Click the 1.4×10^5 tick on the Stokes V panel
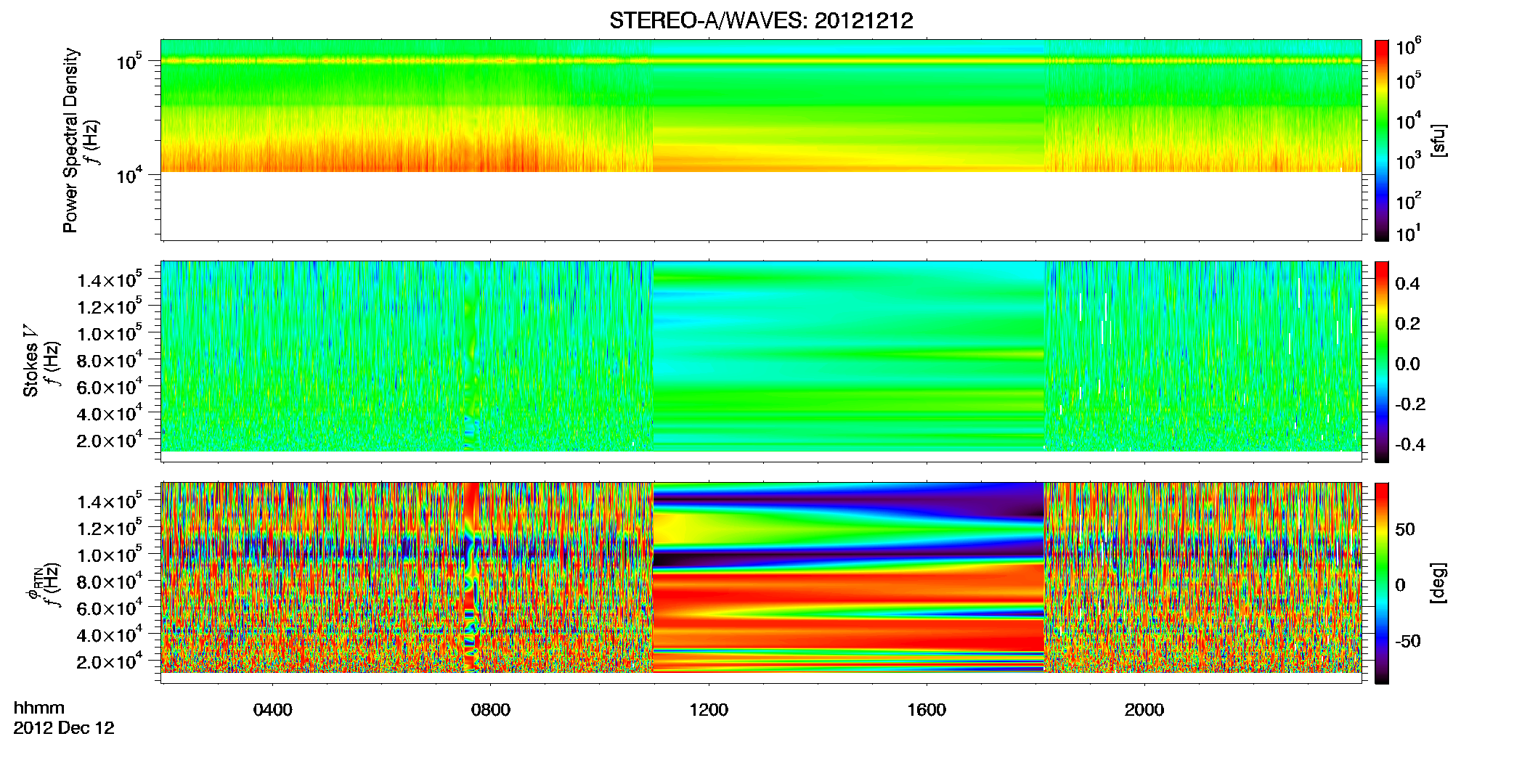 click(110, 280)
